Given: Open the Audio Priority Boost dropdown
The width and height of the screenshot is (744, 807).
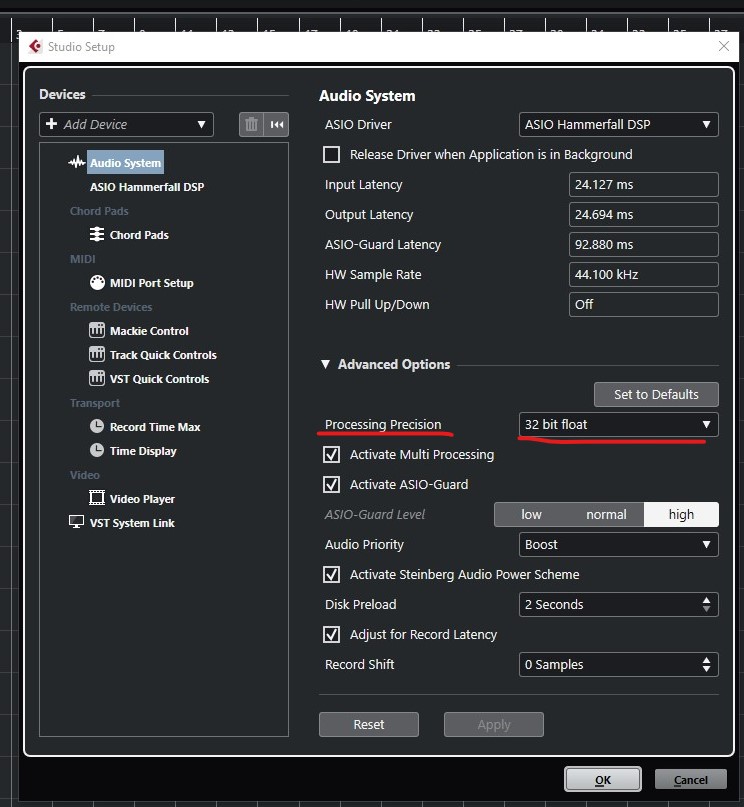Looking at the screenshot, I should click(x=618, y=545).
